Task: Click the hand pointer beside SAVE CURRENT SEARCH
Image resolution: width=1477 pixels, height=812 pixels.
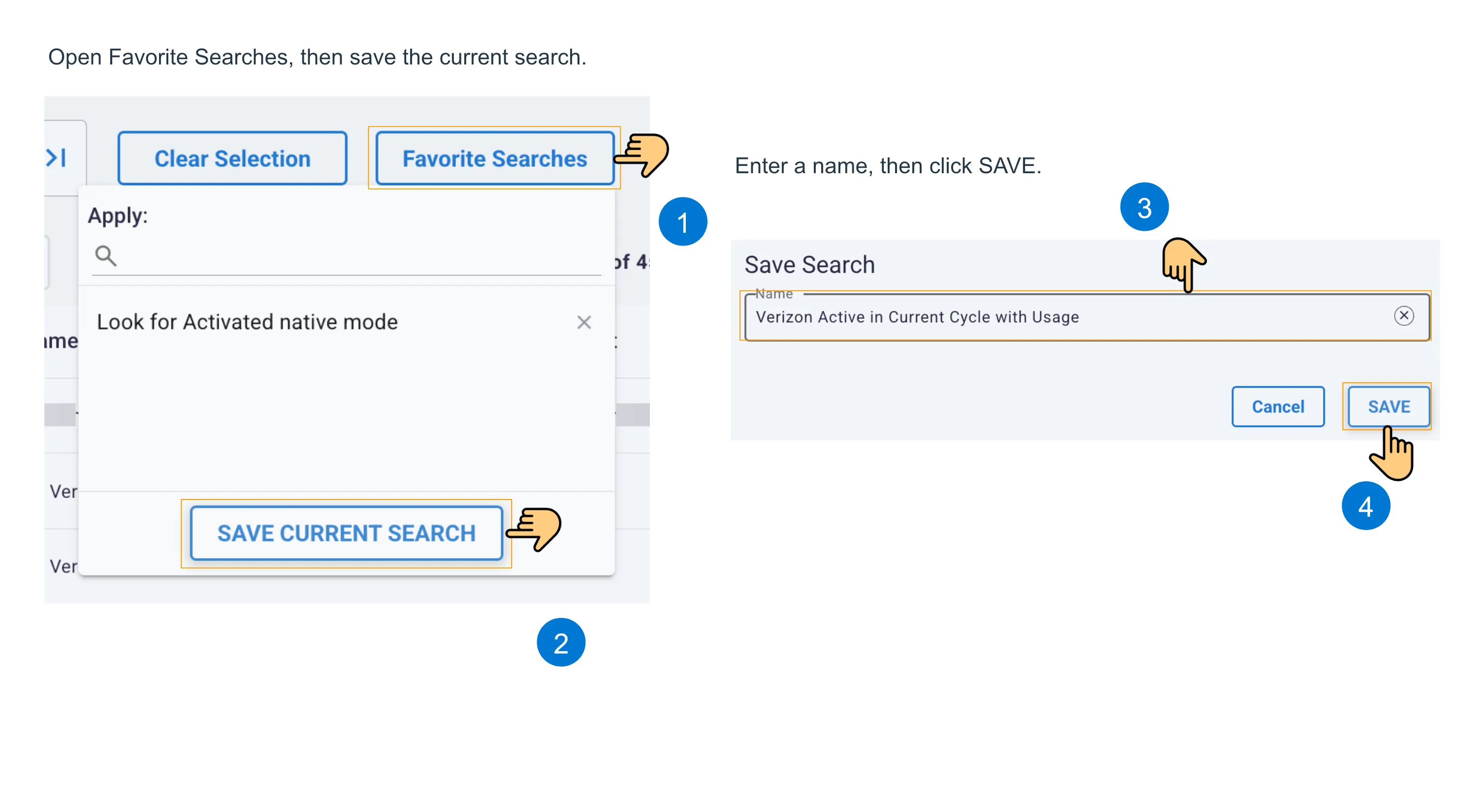Action: 534,529
